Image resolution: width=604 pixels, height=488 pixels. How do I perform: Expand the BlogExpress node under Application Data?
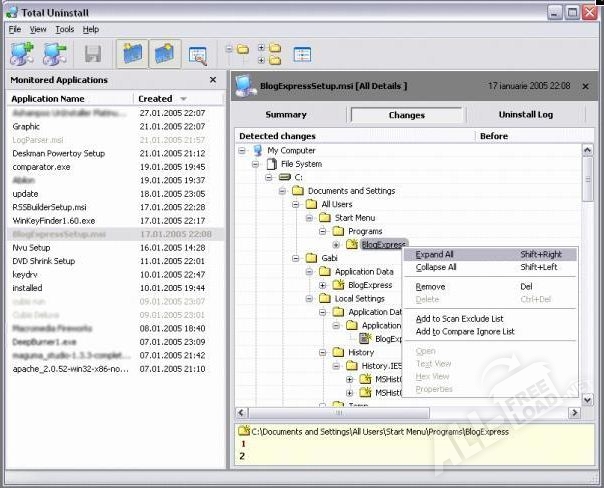[x=323, y=285]
